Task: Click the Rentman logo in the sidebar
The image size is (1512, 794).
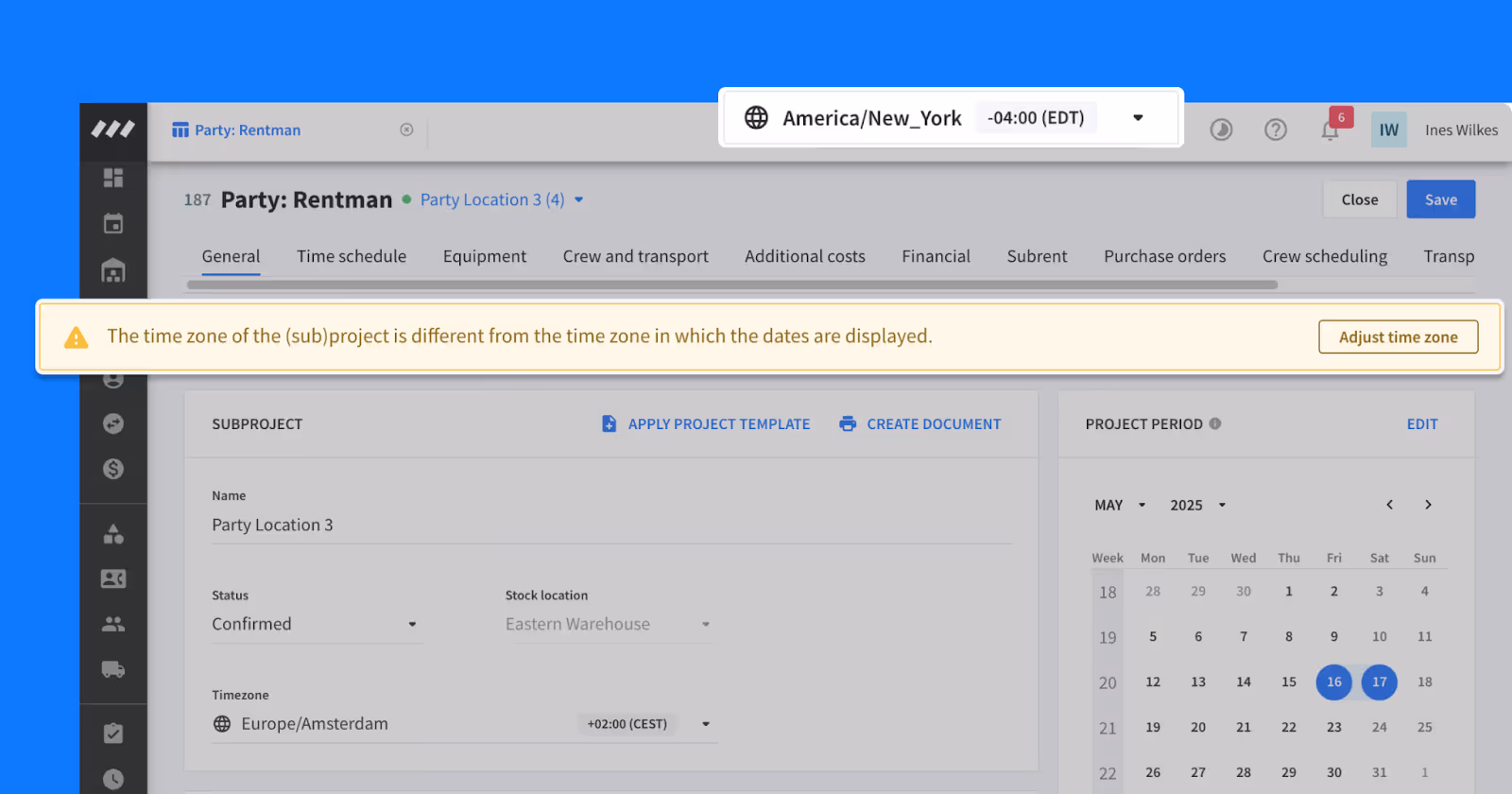Action: (x=113, y=129)
